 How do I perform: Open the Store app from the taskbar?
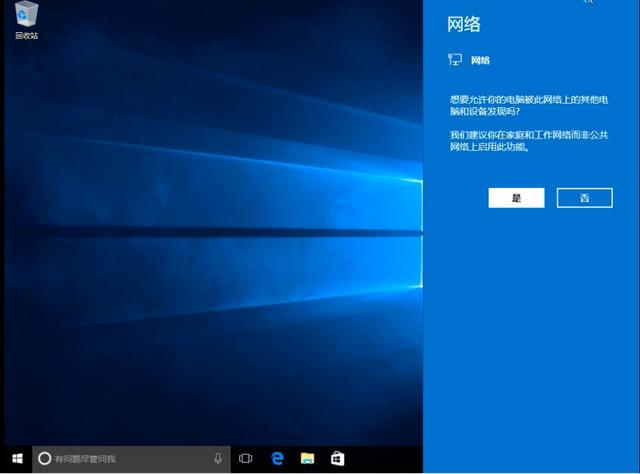pos(338,458)
